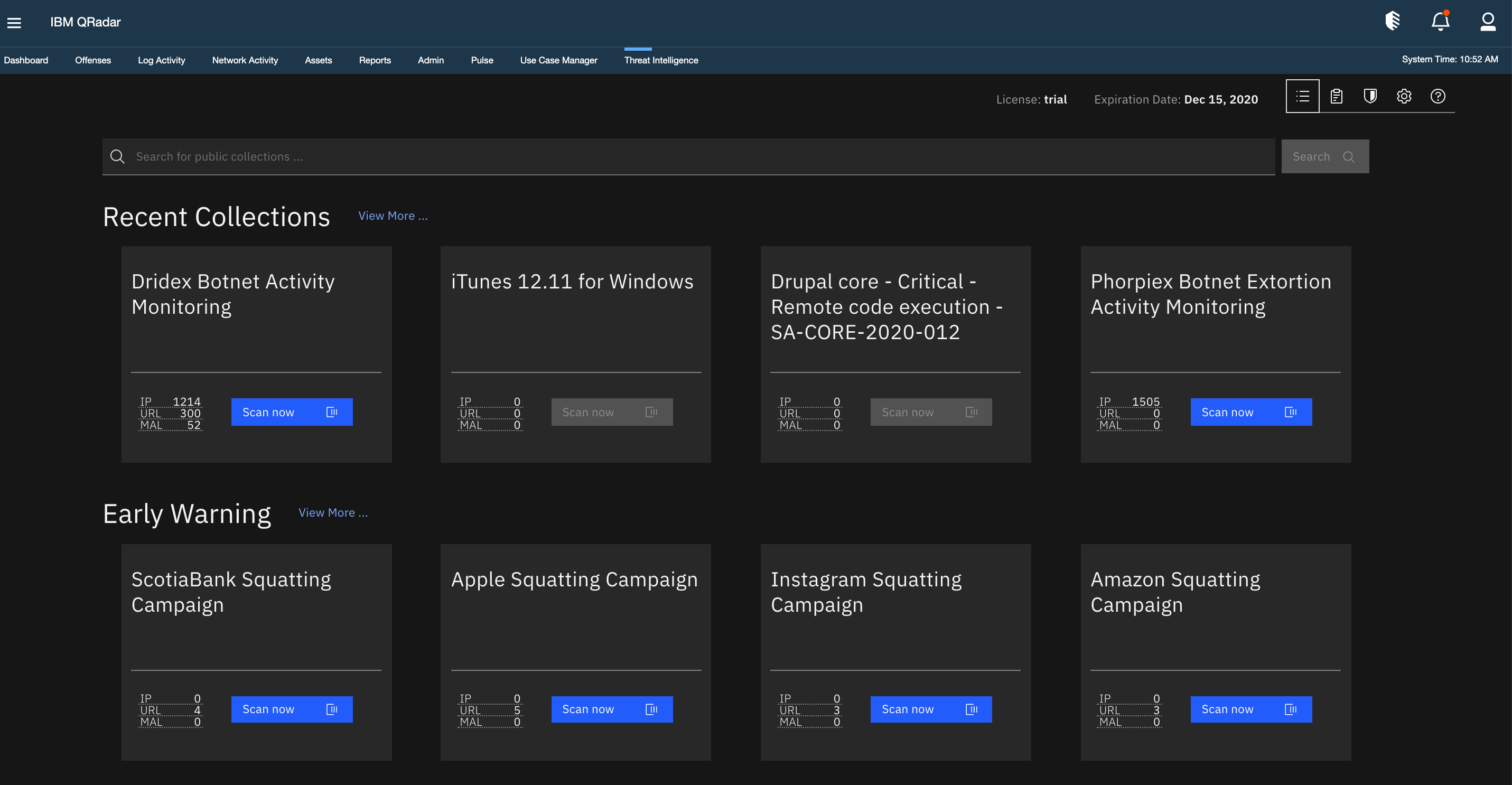Click the search for public collections field

(688, 157)
